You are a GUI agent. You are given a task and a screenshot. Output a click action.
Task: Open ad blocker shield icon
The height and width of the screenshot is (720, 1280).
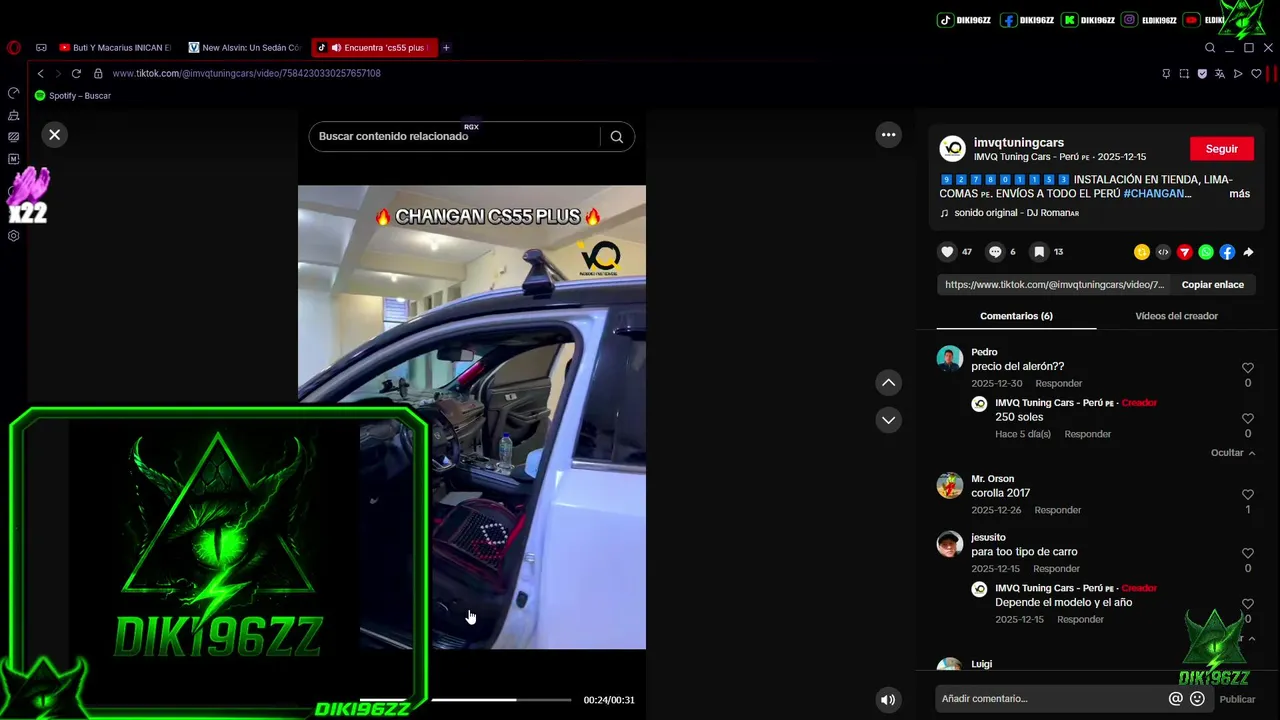coord(1202,73)
